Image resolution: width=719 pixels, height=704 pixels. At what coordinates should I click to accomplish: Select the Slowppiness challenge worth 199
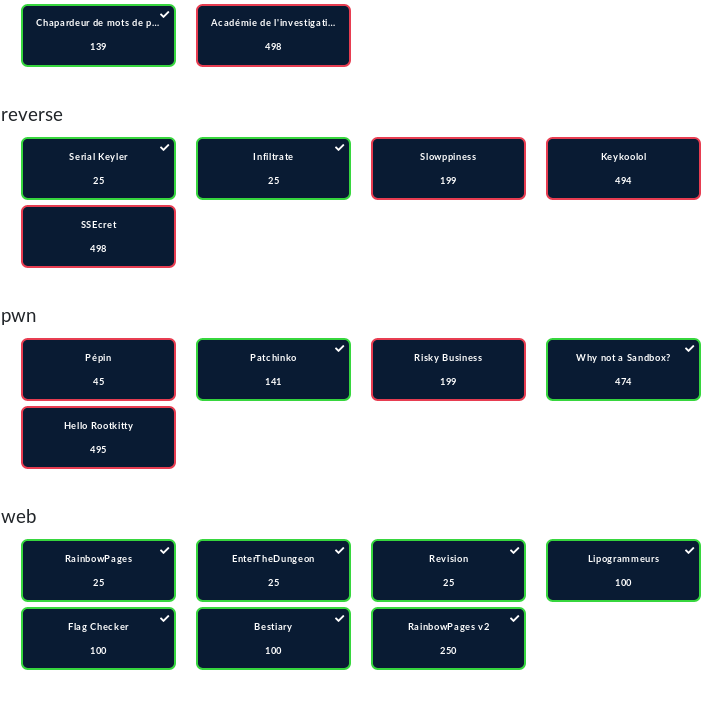click(x=448, y=168)
